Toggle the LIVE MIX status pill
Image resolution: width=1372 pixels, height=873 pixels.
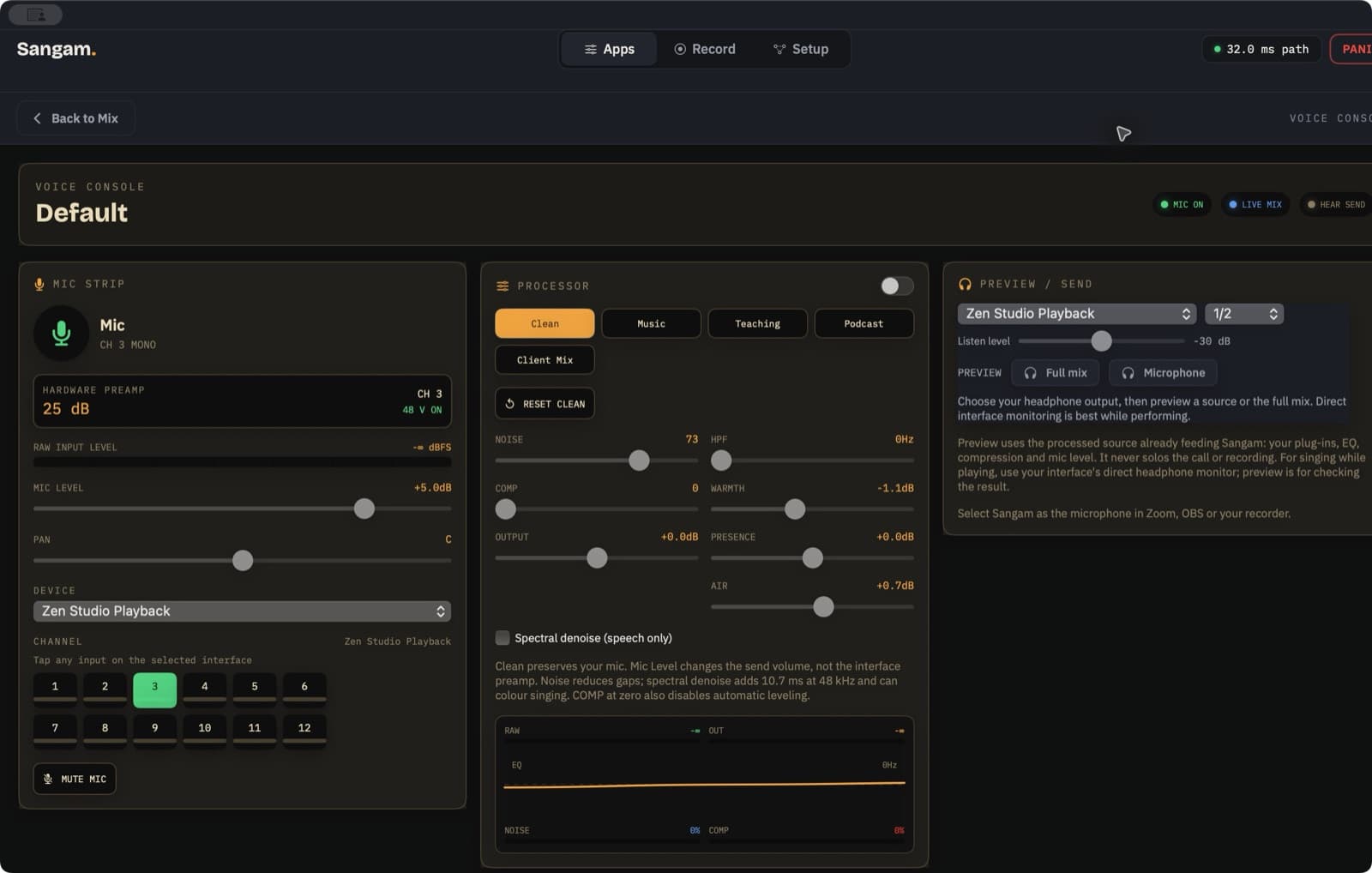tap(1255, 204)
